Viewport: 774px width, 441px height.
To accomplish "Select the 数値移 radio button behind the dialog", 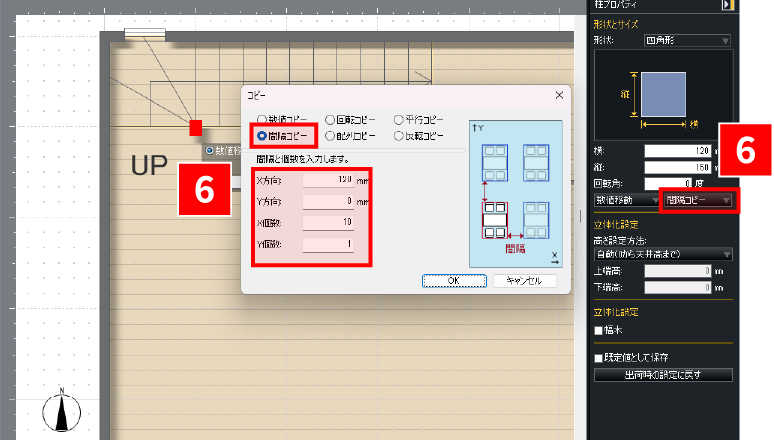I will tap(210, 150).
